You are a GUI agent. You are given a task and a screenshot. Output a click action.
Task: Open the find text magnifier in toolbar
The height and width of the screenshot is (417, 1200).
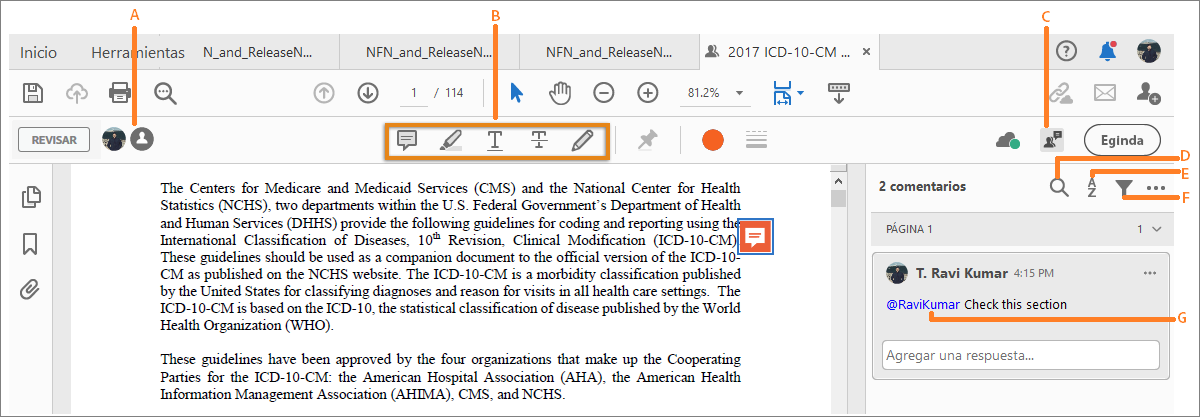(x=166, y=94)
